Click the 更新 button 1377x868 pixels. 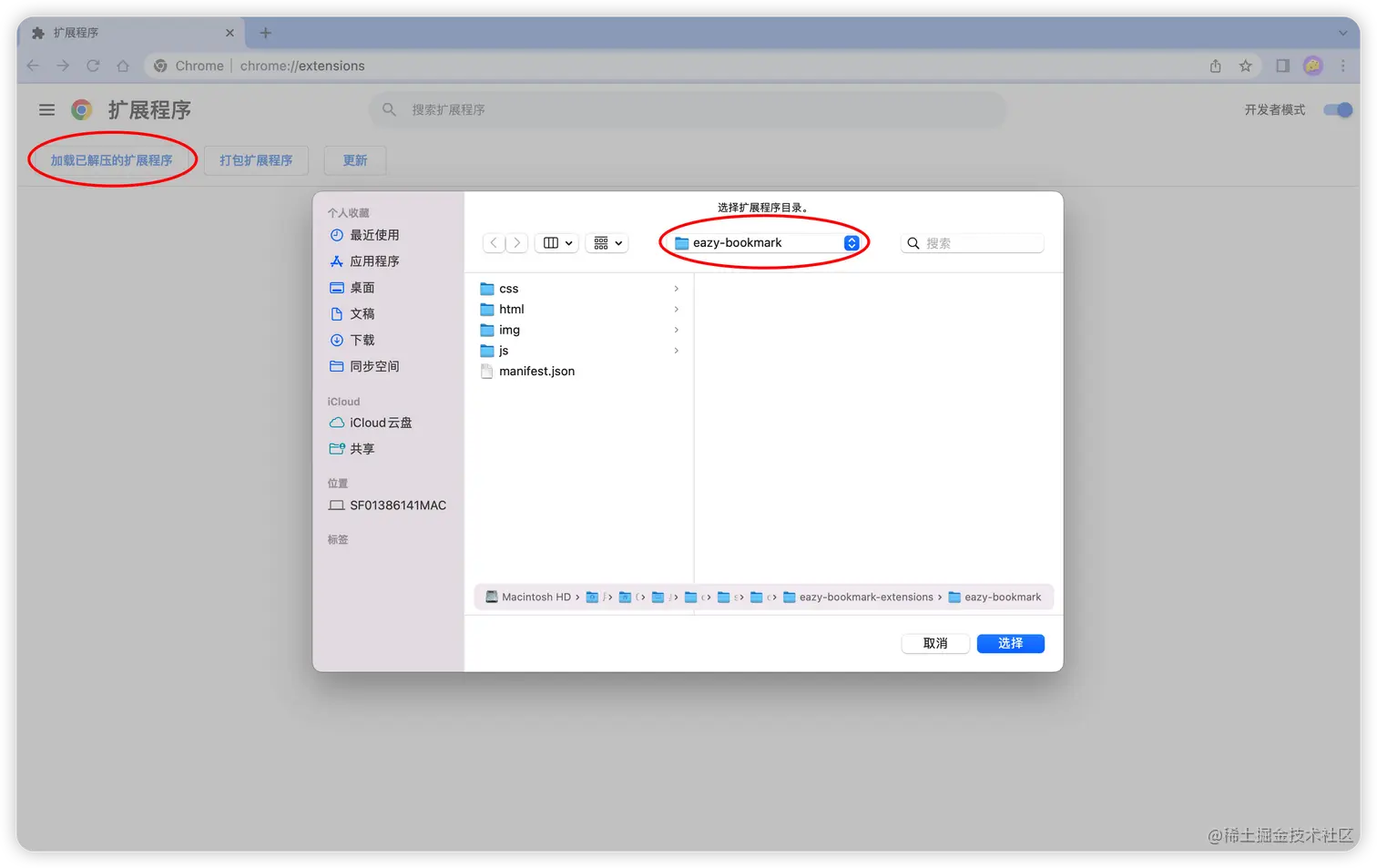pos(355,160)
